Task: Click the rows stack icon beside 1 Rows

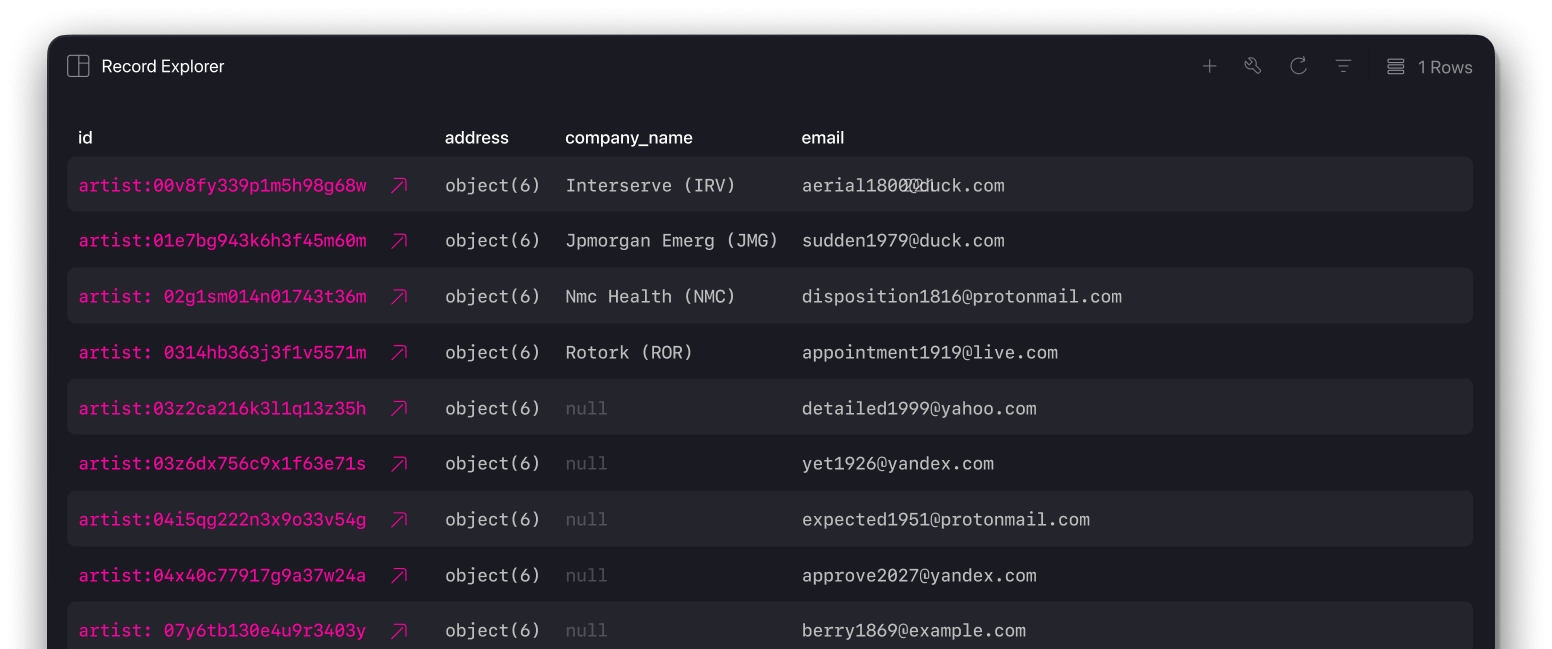Action: pos(1395,67)
